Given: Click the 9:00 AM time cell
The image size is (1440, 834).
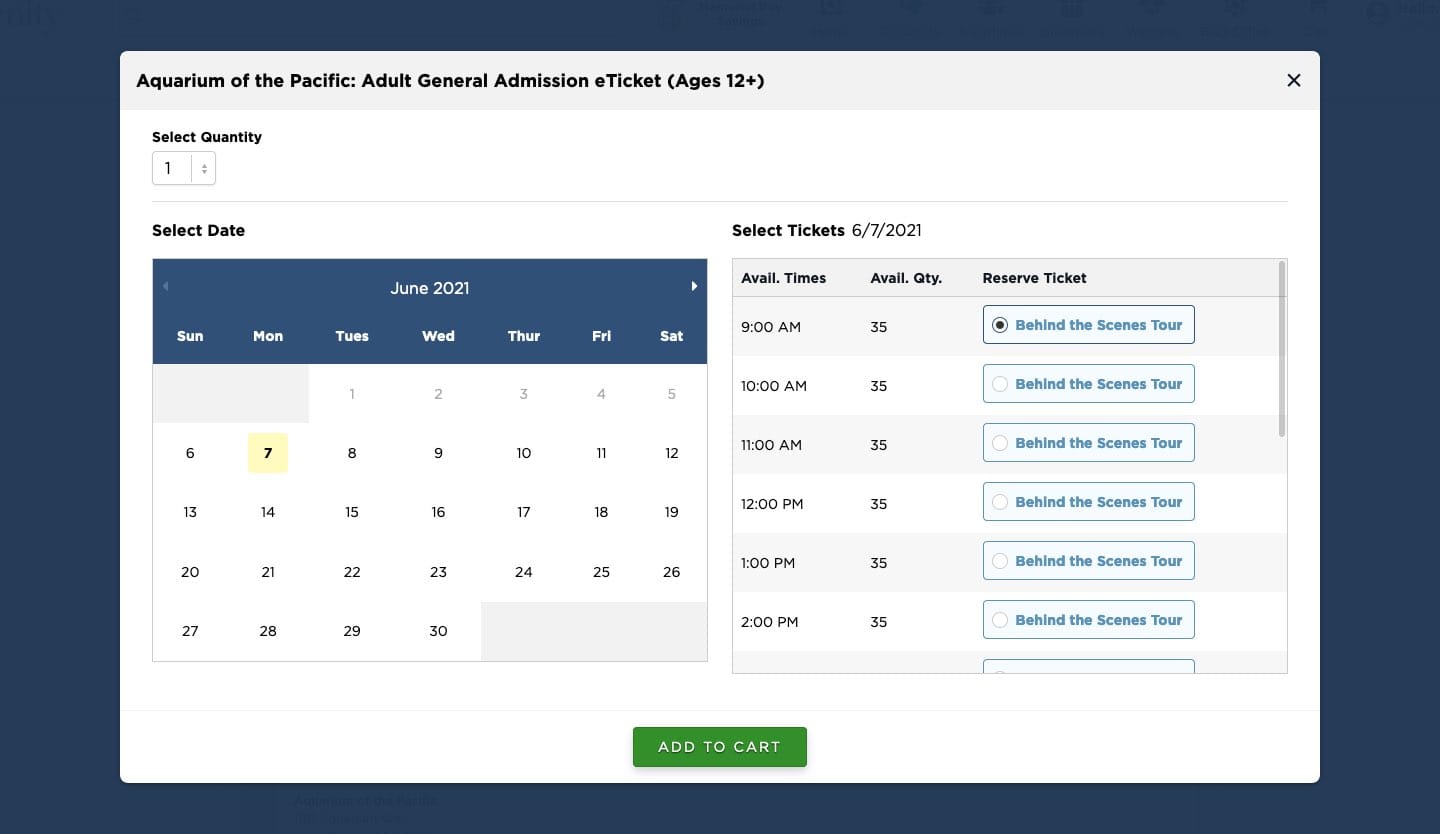Looking at the screenshot, I should pyautogui.click(x=771, y=327).
